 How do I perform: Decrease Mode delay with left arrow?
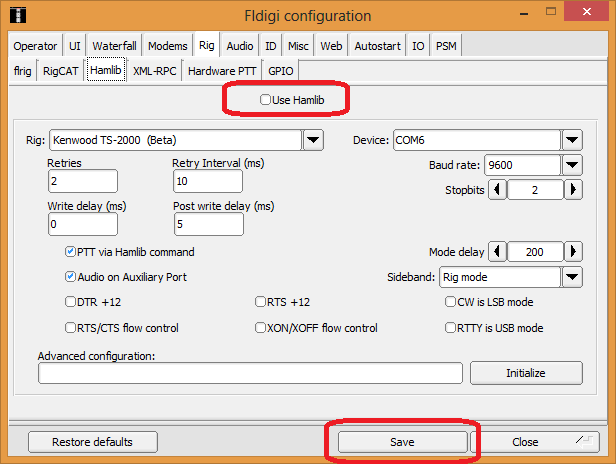click(497, 252)
